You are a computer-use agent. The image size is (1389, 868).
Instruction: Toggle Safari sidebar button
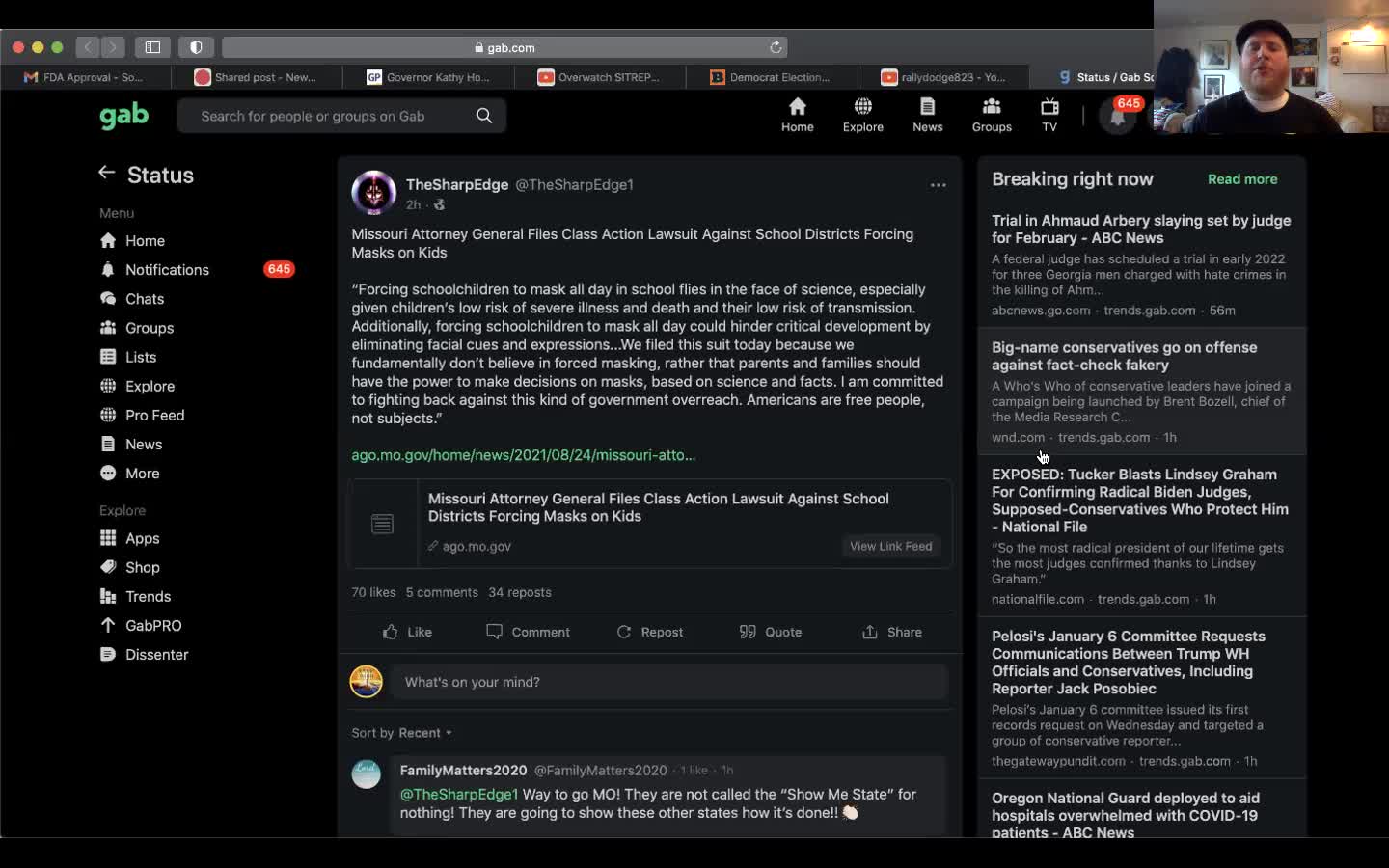point(152,46)
